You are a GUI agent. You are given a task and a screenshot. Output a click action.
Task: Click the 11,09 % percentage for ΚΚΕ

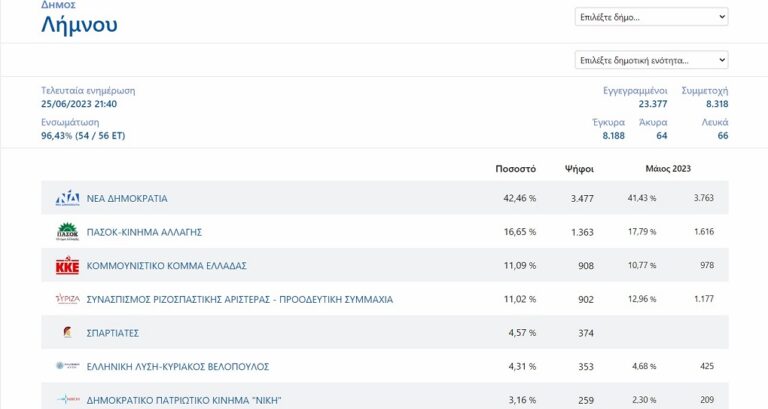(520, 265)
